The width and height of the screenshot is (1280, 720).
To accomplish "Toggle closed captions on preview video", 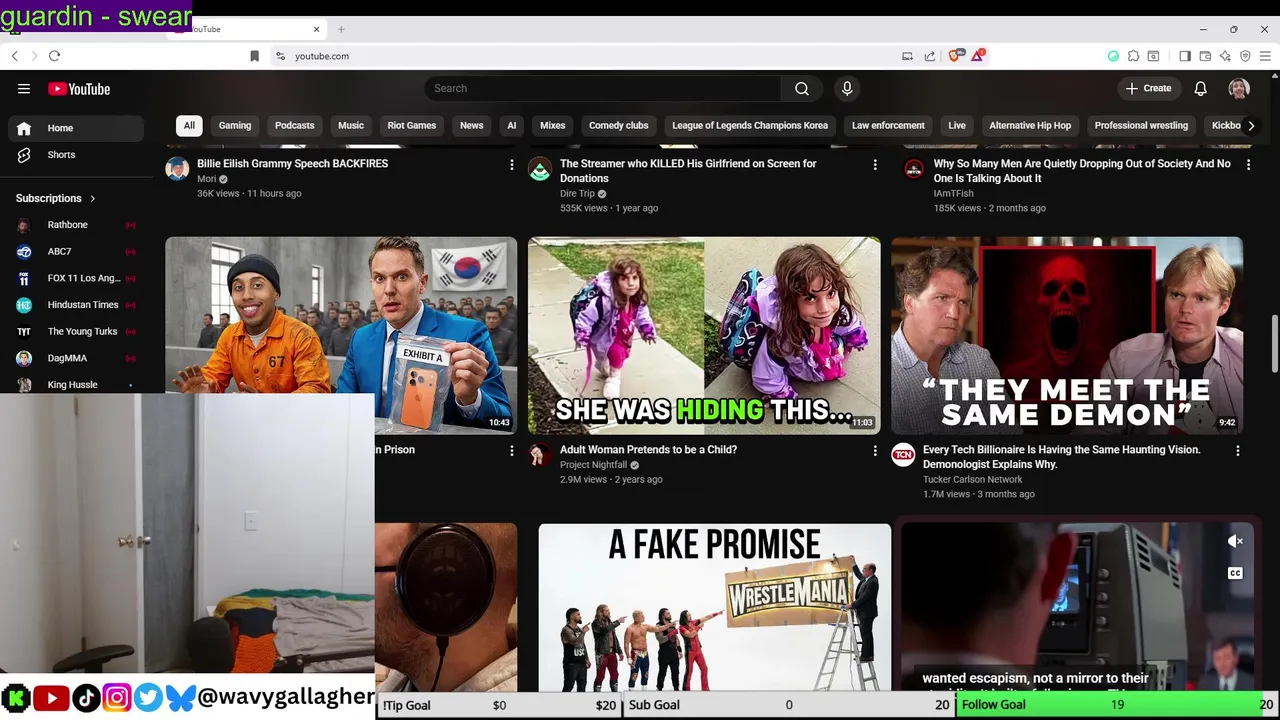I will 1235,573.
